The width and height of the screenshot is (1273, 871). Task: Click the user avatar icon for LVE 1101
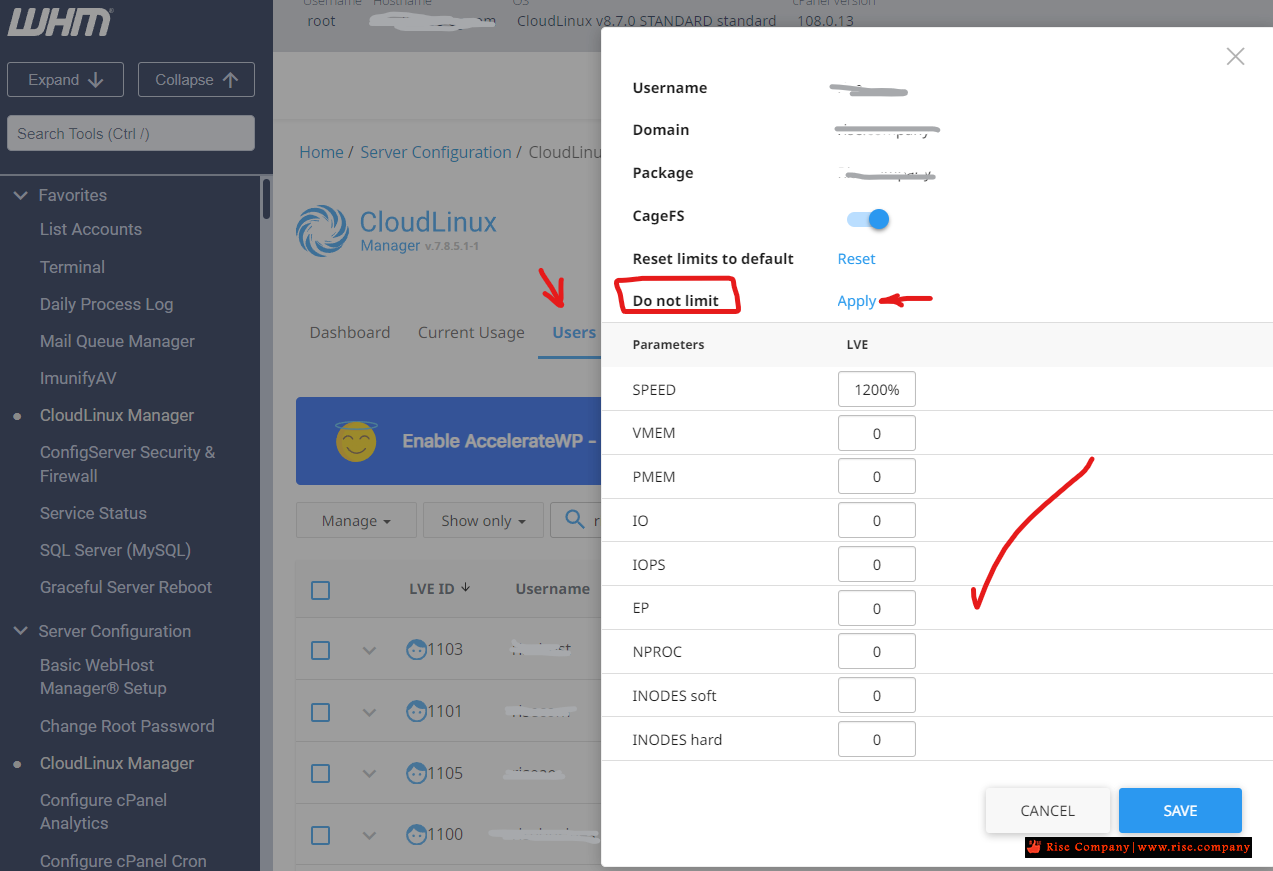point(416,711)
